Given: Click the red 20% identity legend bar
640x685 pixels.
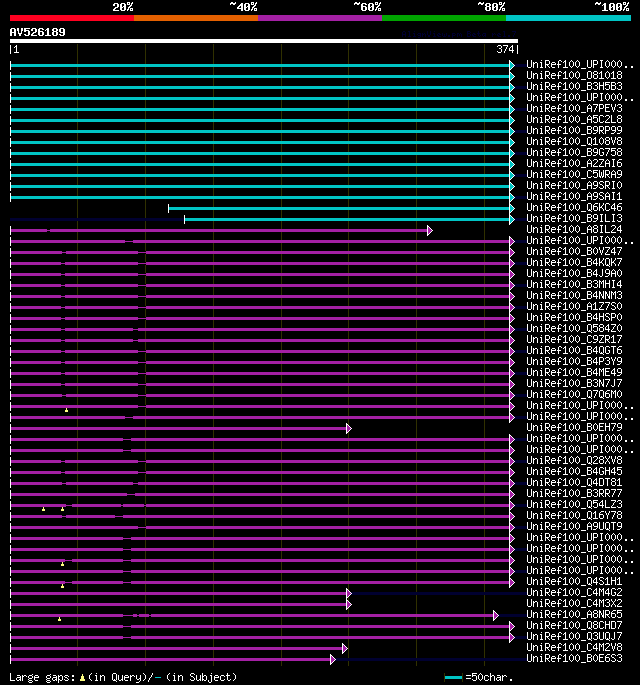Looking at the screenshot, I should click(x=72, y=18).
